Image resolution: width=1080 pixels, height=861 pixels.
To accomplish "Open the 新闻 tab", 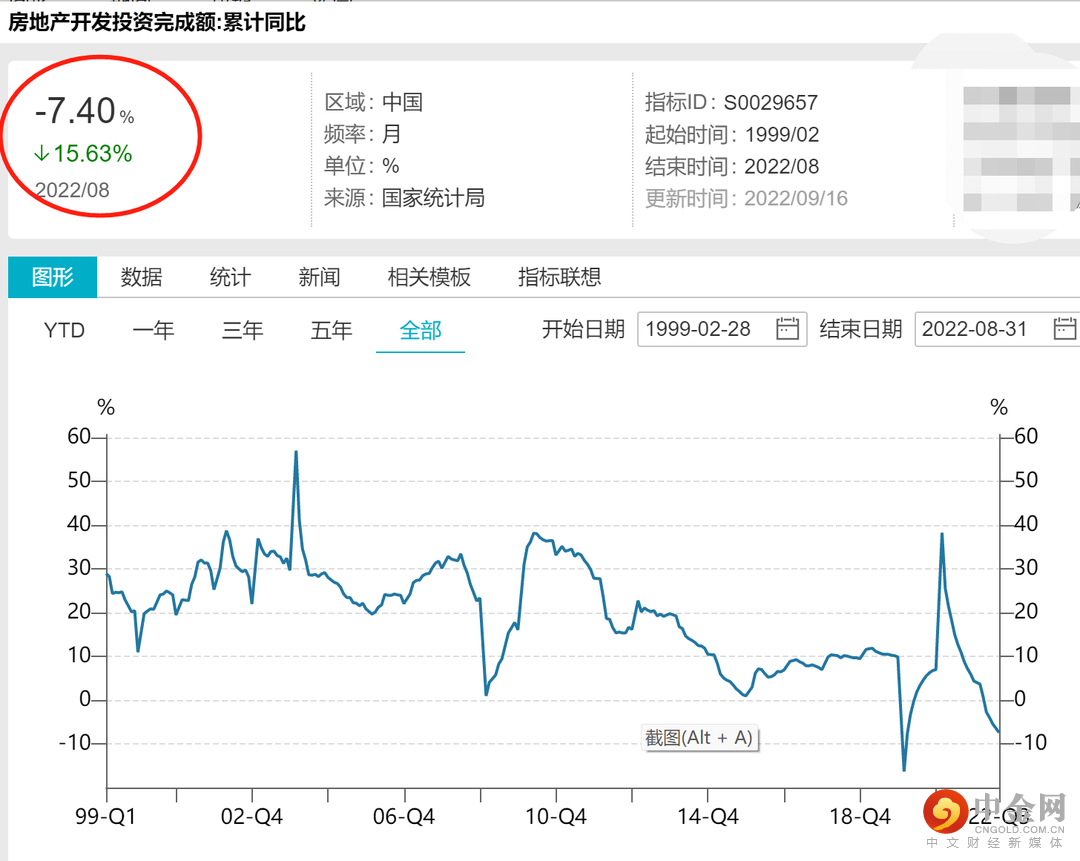I will pos(319,277).
